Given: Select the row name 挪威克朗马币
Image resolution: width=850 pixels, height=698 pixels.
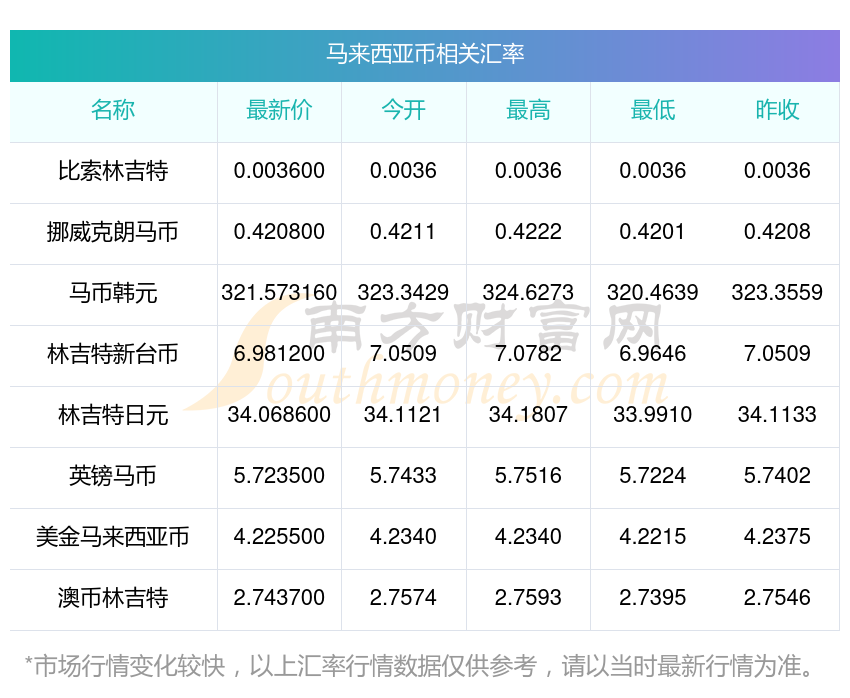Looking at the screenshot, I should pyautogui.click(x=113, y=232).
